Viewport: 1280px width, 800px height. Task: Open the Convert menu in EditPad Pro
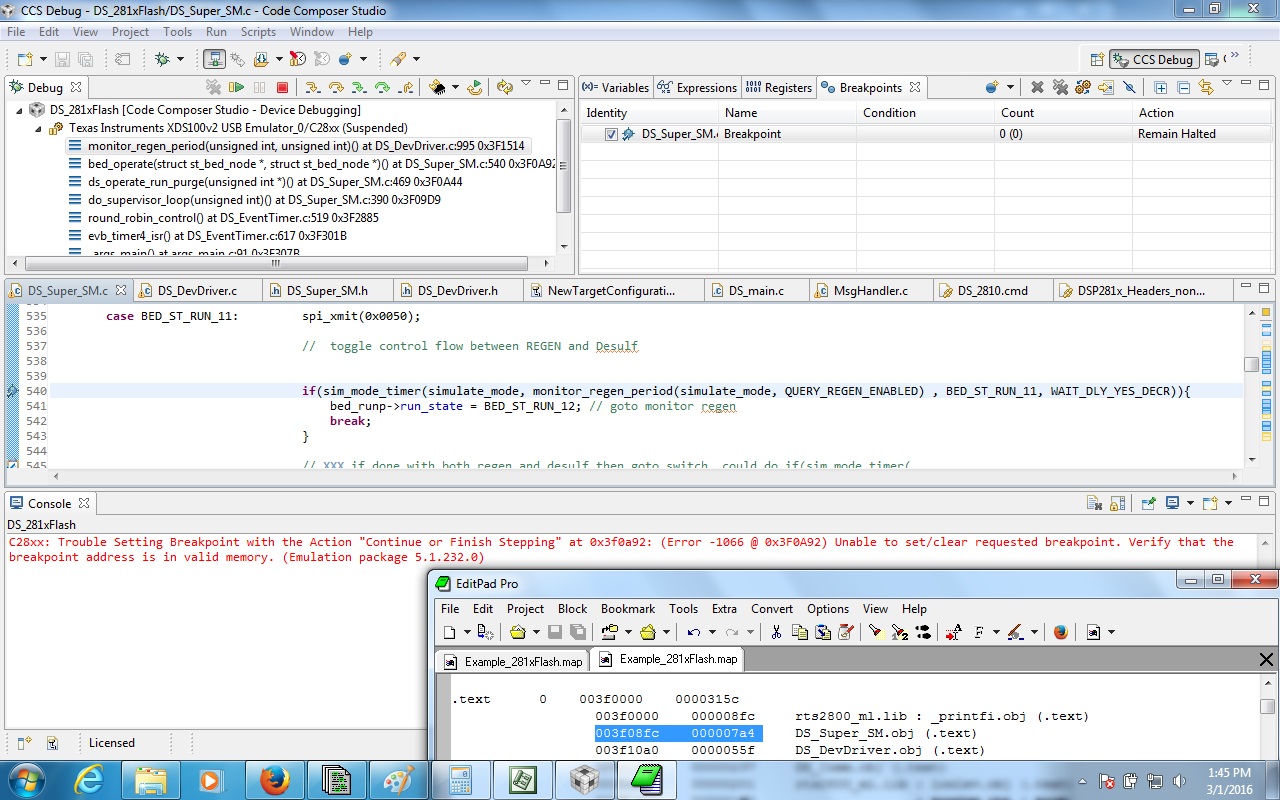pyautogui.click(x=772, y=608)
